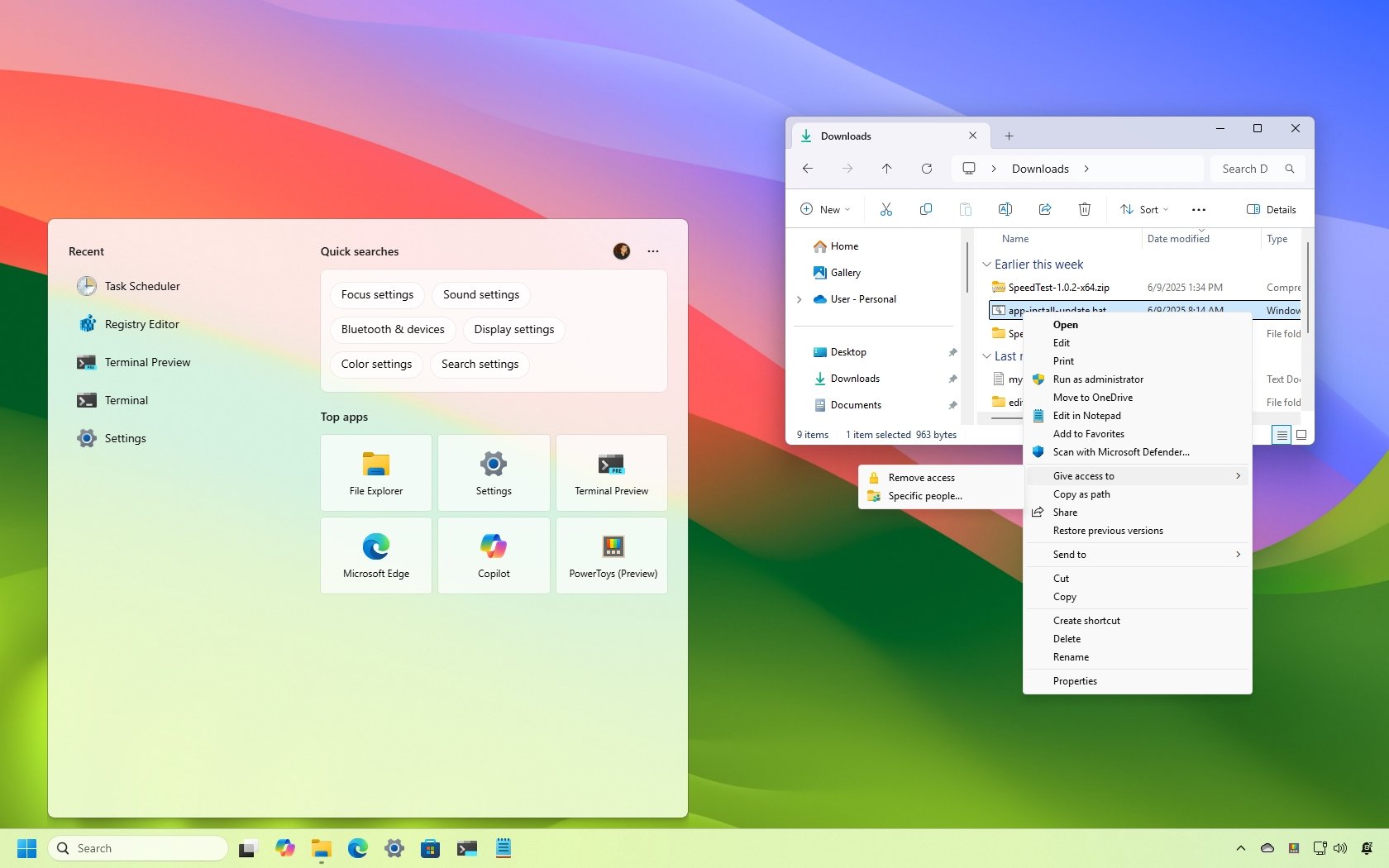Select Copy as path in the context menu
This screenshot has height=868, width=1389.
point(1081,494)
